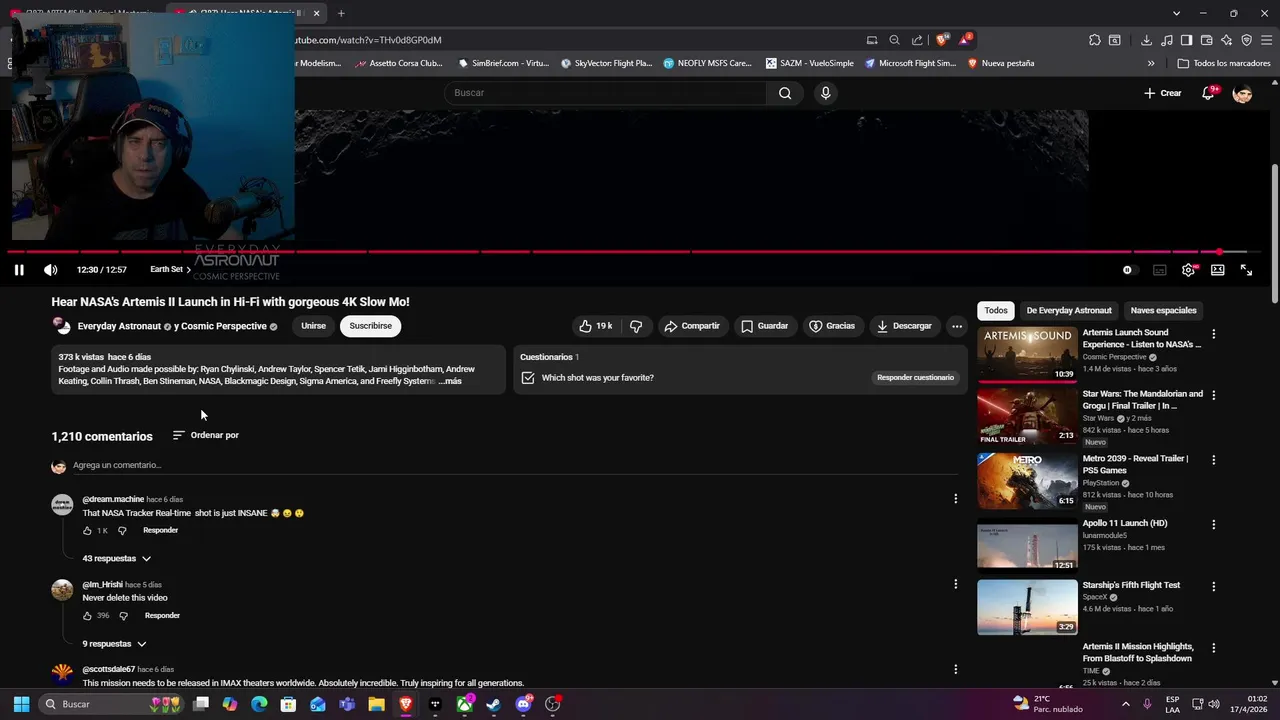This screenshot has height=720, width=1280.
Task: Like the @Im_Hrishi comment
Action: [x=88, y=616]
